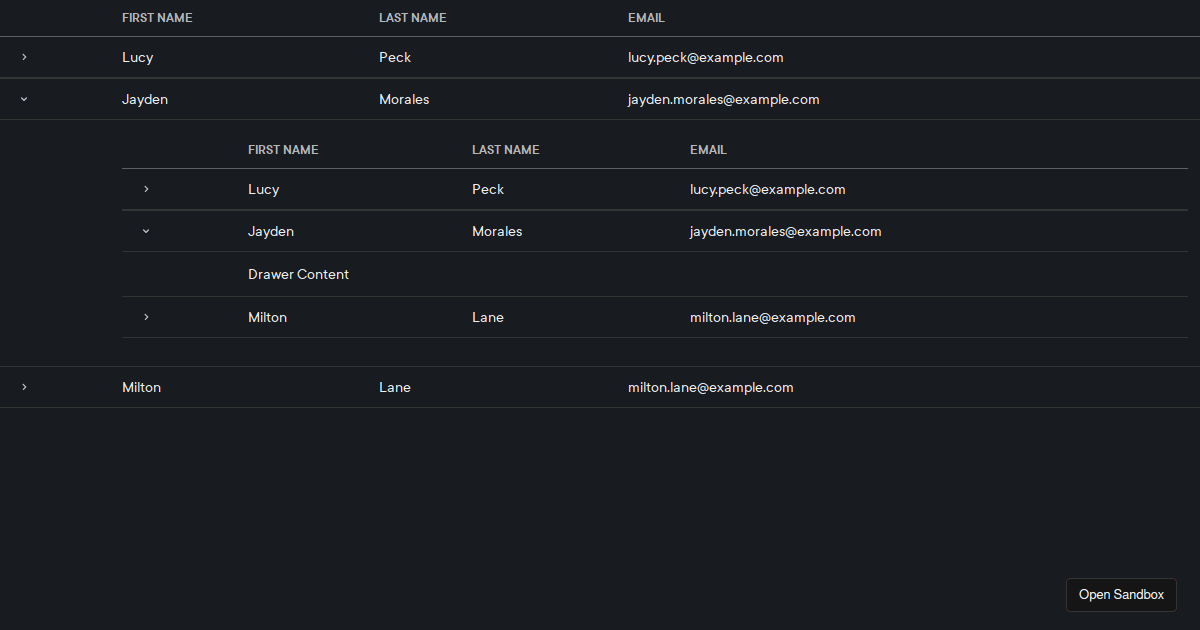The image size is (1200, 630).
Task: Collapse the nested Jayden Morales row
Action: (x=146, y=231)
